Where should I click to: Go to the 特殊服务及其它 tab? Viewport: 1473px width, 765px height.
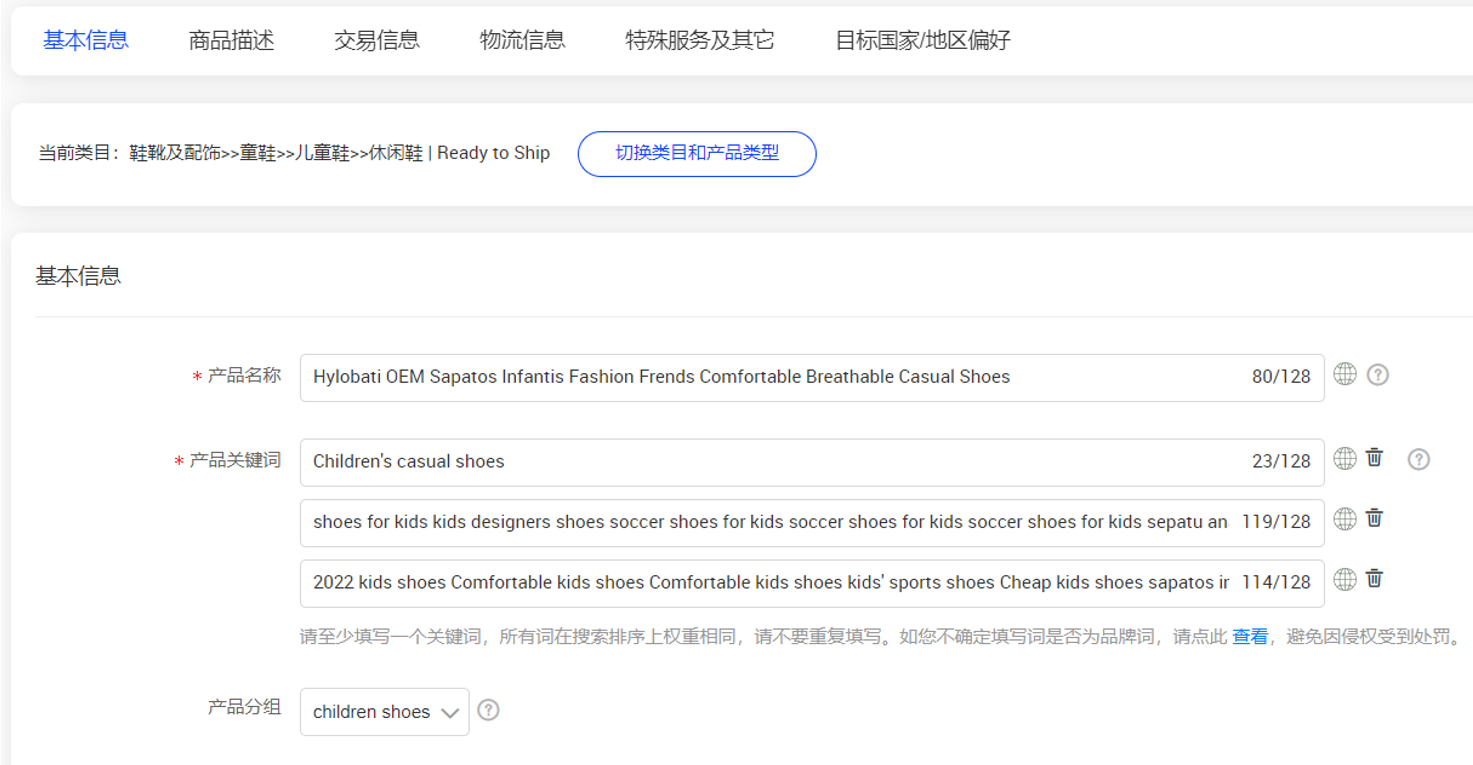point(700,41)
